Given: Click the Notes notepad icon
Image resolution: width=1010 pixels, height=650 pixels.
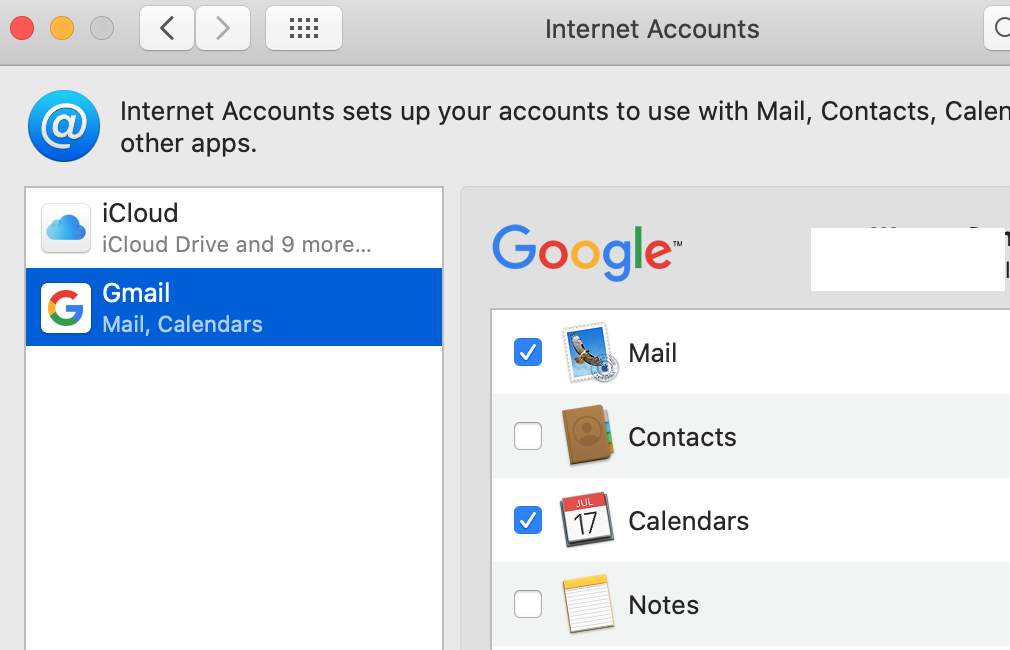Looking at the screenshot, I should click(x=587, y=604).
